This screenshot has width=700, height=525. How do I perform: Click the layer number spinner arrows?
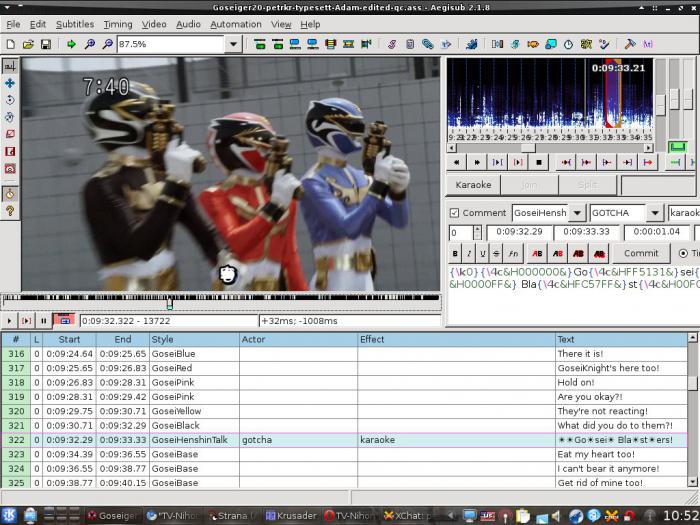coord(477,233)
